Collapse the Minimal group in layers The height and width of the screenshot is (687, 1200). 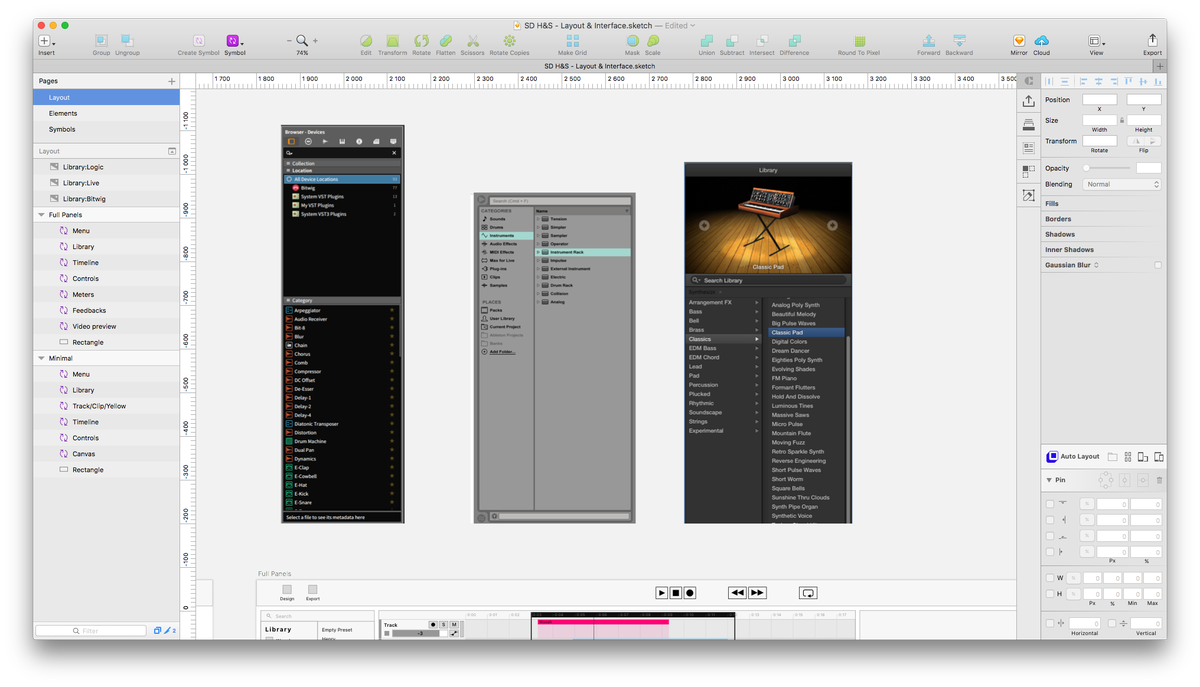pyautogui.click(x=42, y=358)
